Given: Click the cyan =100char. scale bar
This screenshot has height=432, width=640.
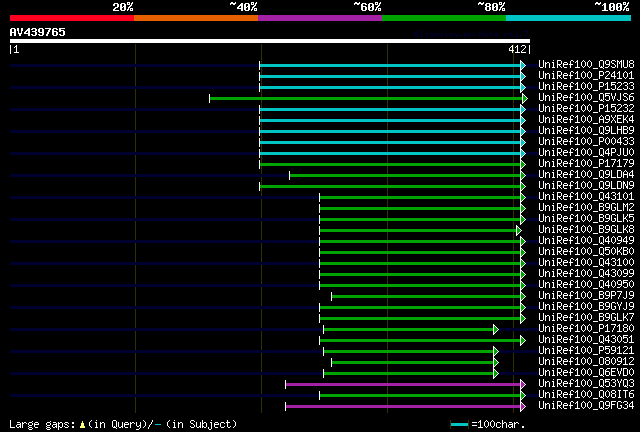Looking at the screenshot, I should click(x=460, y=425).
